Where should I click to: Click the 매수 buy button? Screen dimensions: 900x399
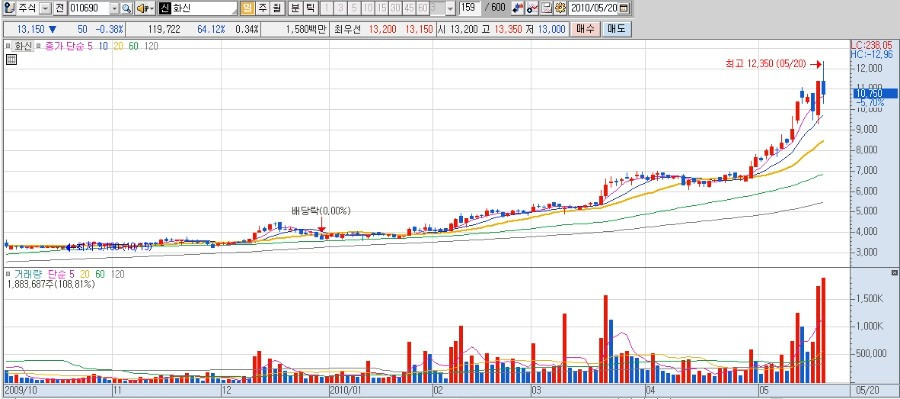click(x=585, y=29)
